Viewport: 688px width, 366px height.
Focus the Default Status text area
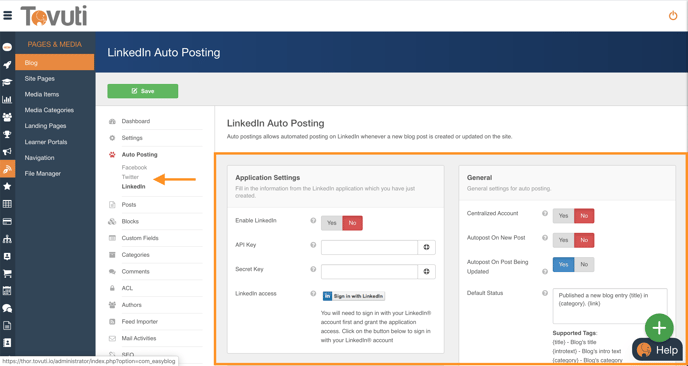(610, 306)
